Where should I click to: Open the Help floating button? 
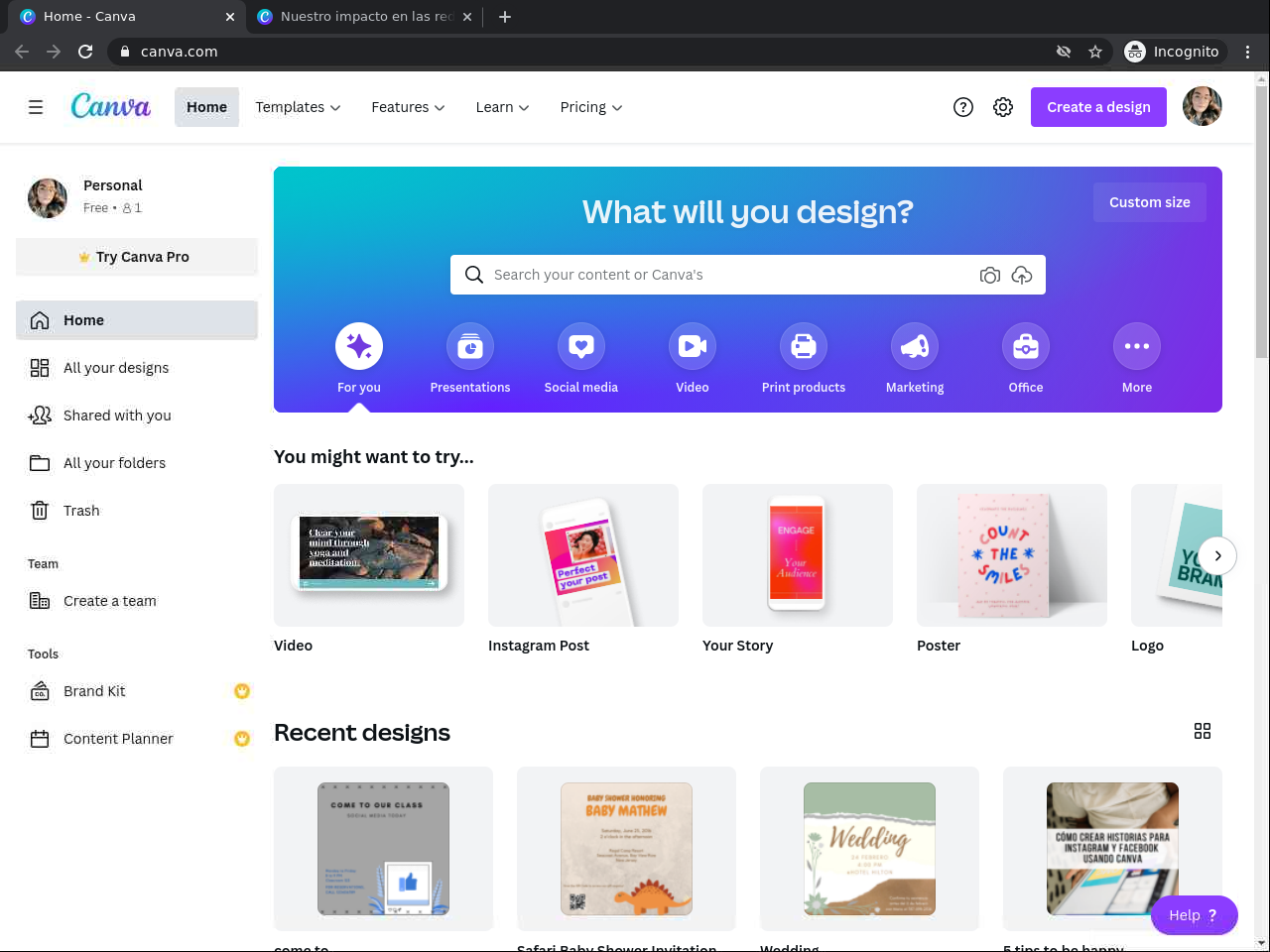tap(1195, 915)
